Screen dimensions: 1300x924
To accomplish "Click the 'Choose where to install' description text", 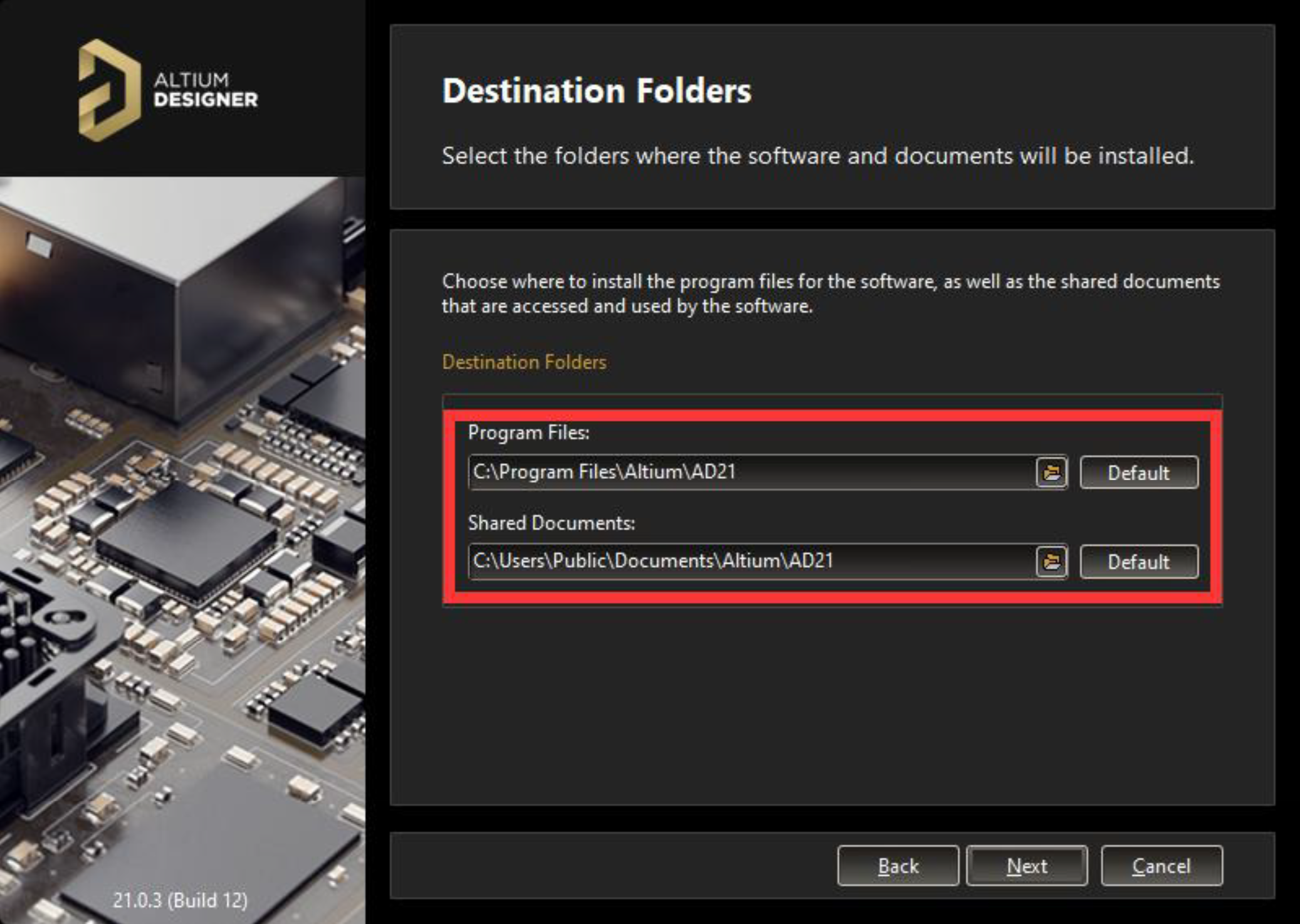I will click(x=831, y=293).
